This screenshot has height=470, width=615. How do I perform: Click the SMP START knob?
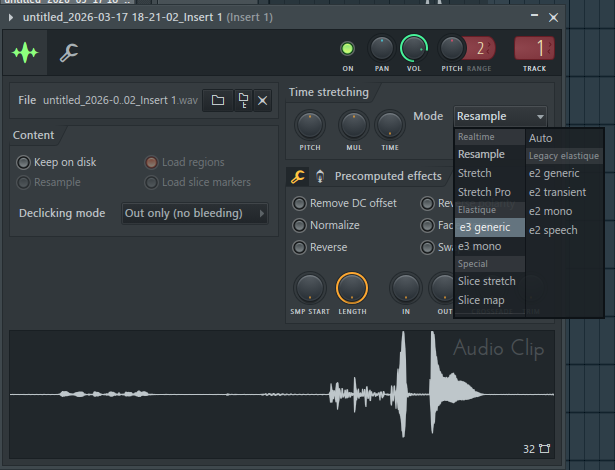[310, 288]
